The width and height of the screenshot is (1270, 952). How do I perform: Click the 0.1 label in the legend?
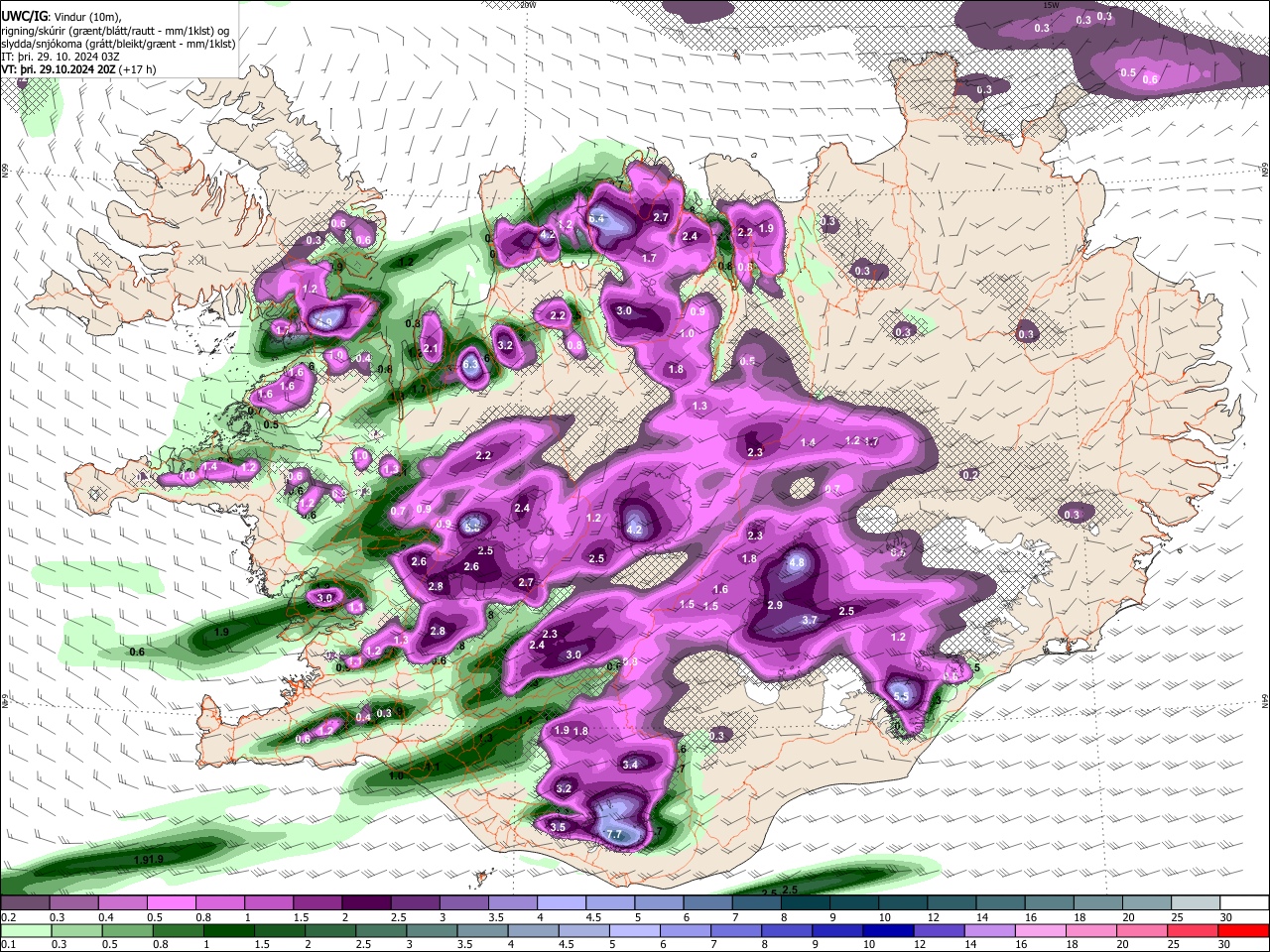coord(8,944)
